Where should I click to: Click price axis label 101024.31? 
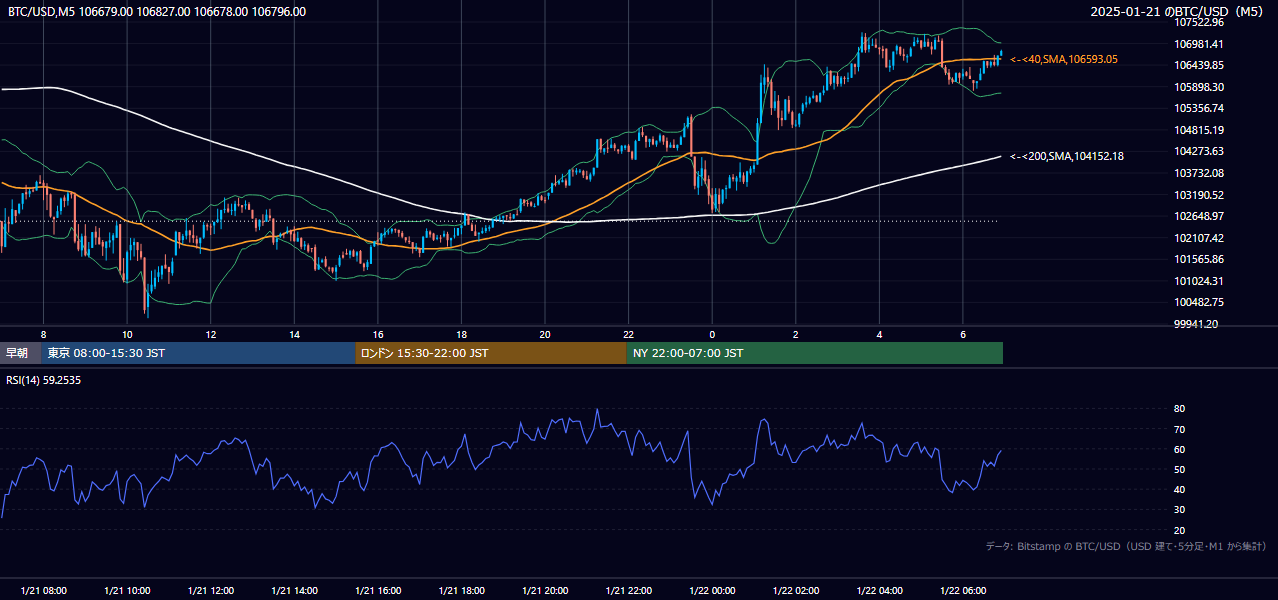coord(1199,281)
